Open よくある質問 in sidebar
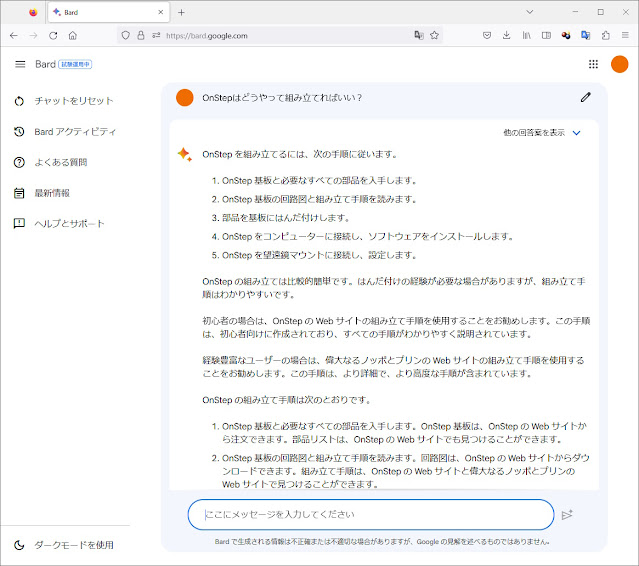 pyautogui.click(x=51, y=162)
